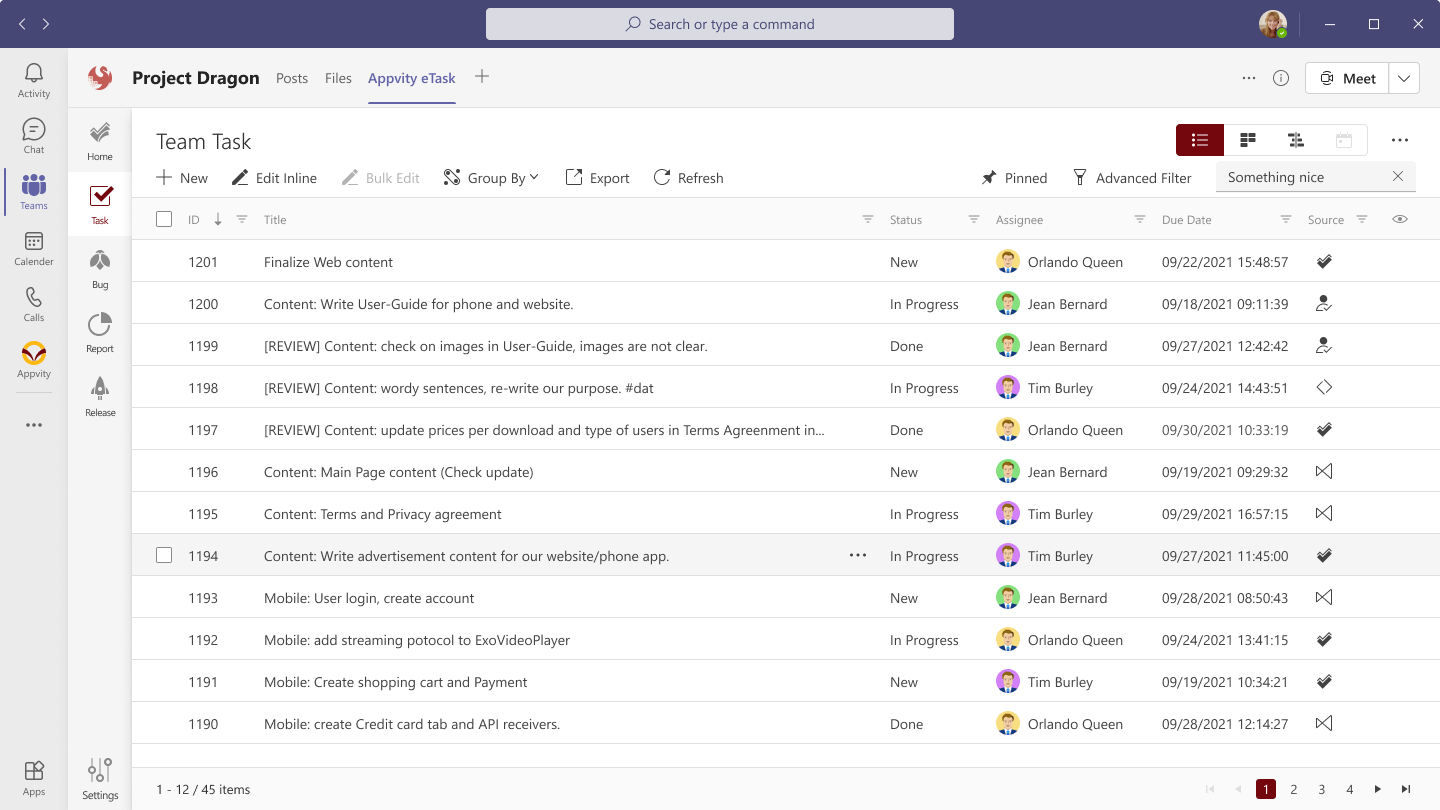Open the Appvity app in the Teams sidebar
This screenshot has height=810, width=1440.
33,361
